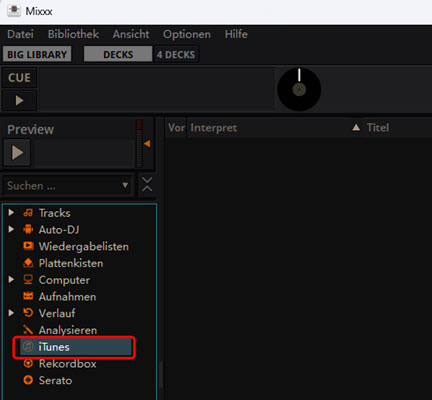Select Auto-DJ in the sidebar
This screenshot has height=400, width=432.
[59, 230]
